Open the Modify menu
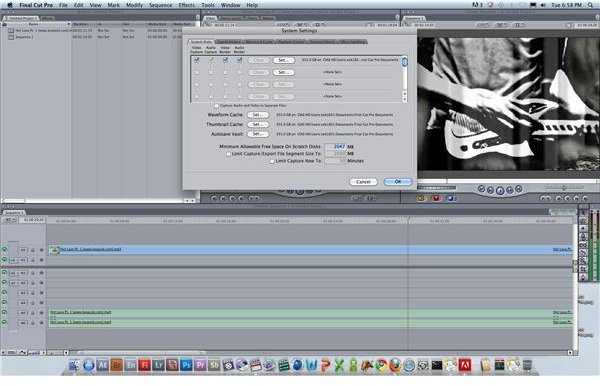Viewport: 600px width, 386px height. pos(134,5)
